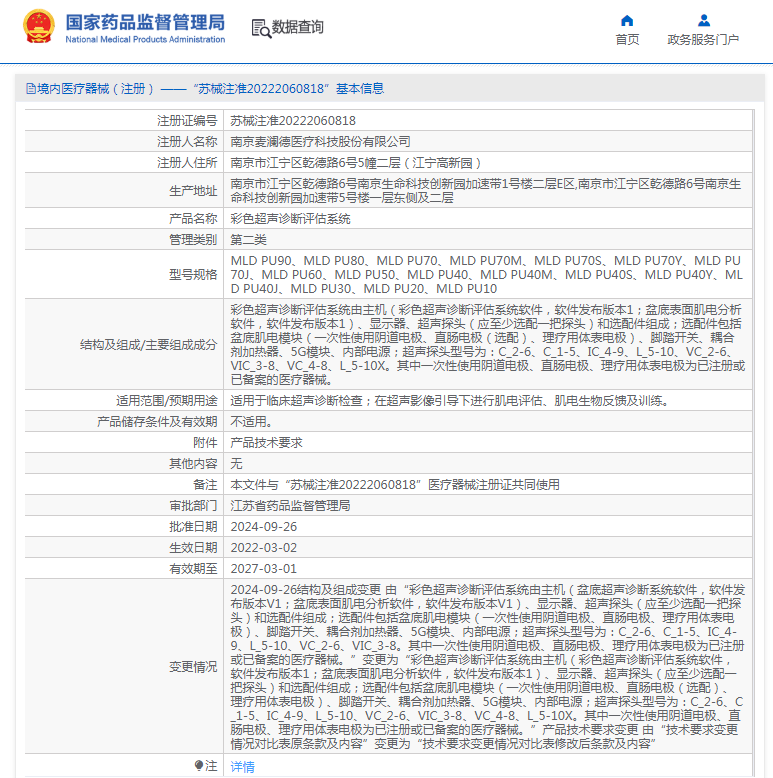773x778 pixels.
Task: Select registrant address 南京市江宁区乾德路6号5幢二层
Action: click(316, 163)
